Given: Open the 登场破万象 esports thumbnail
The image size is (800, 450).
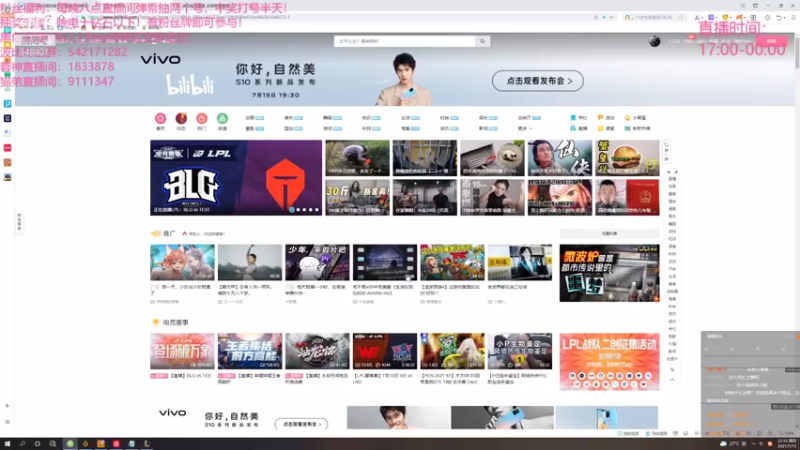Looking at the screenshot, I should point(182,352).
